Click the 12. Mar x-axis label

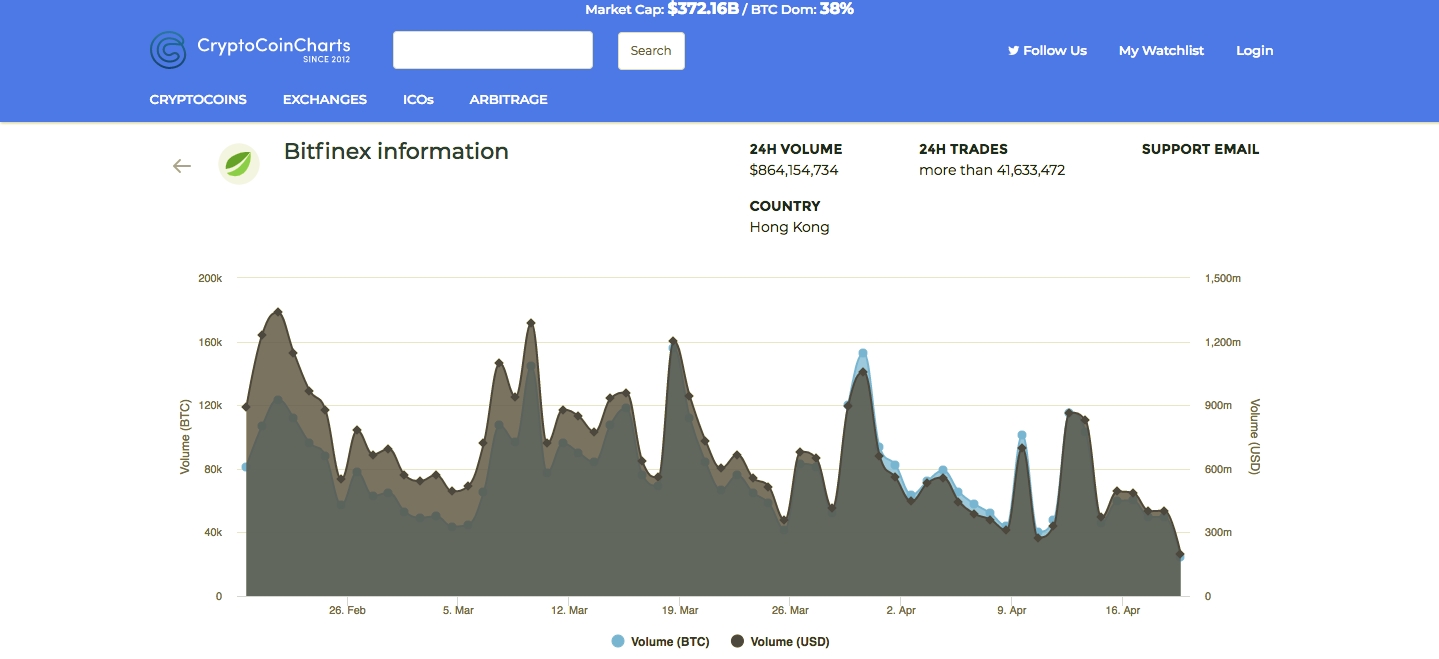pos(569,610)
